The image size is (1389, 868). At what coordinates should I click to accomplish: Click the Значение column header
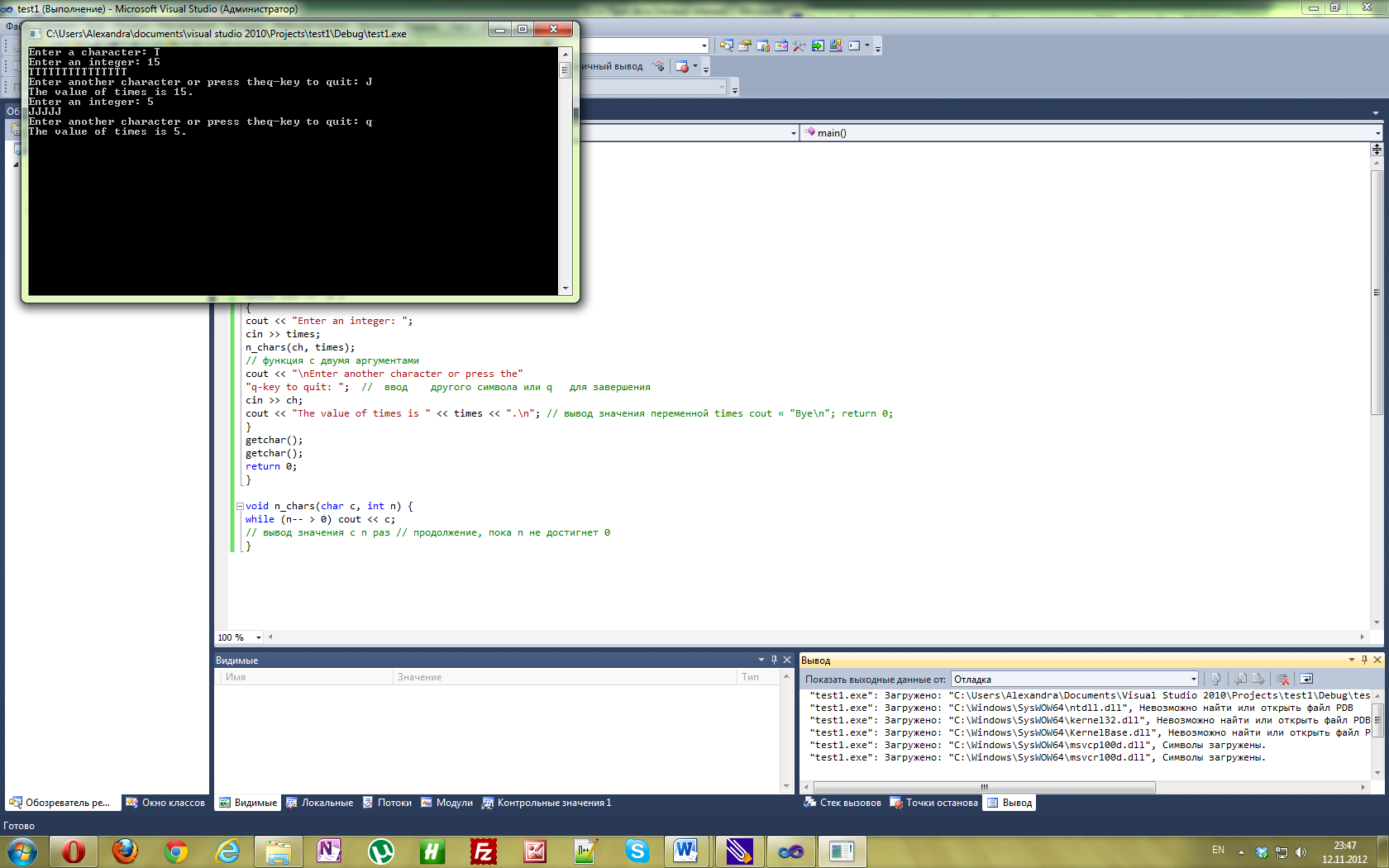pyautogui.click(x=564, y=677)
